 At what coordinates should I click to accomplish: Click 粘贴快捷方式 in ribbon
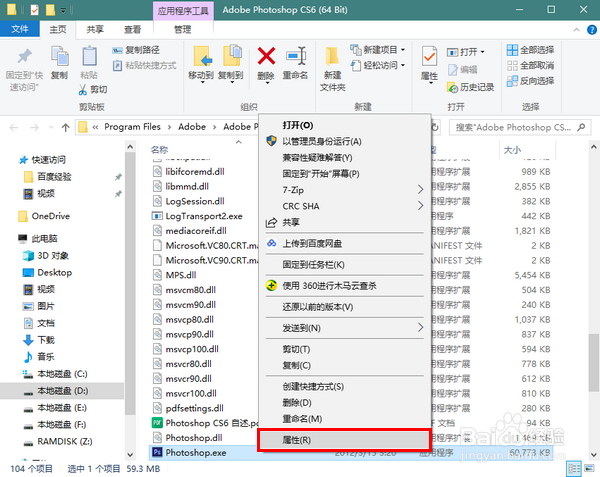click(x=145, y=65)
